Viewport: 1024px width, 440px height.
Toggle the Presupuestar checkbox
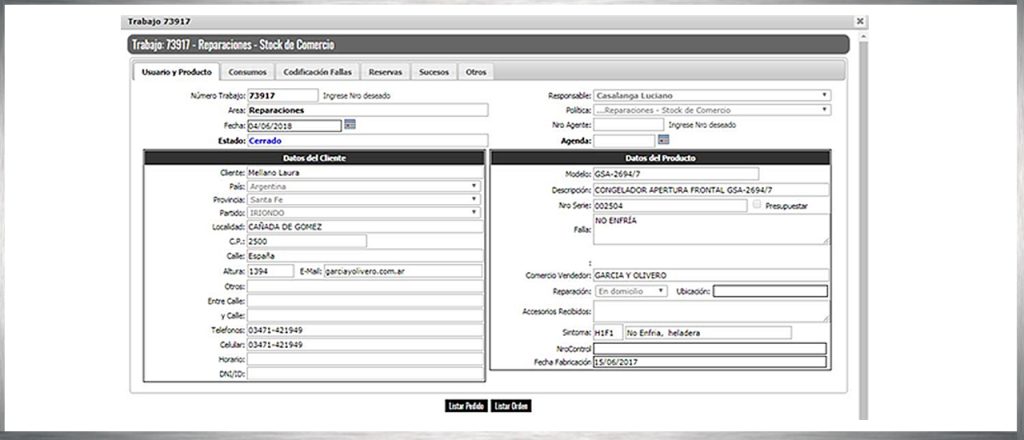[758, 205]
